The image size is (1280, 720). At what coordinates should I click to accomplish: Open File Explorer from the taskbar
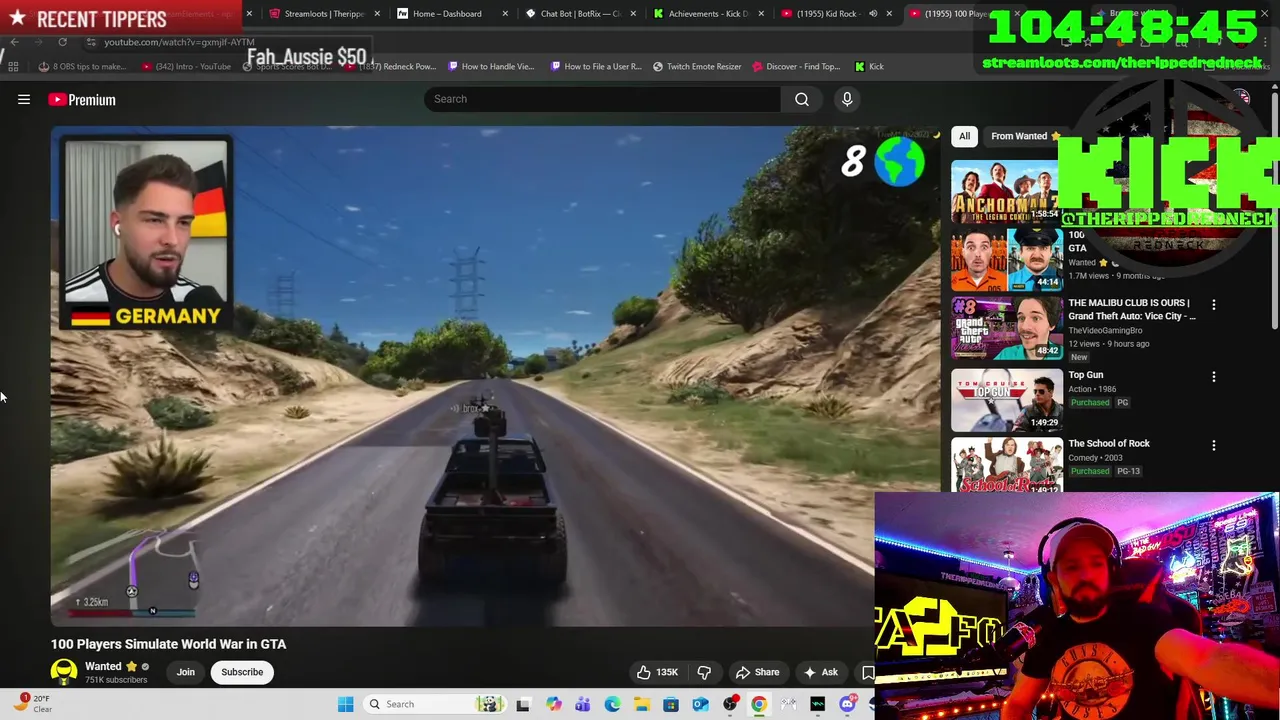pyautogui.click(x=641, y=704)
